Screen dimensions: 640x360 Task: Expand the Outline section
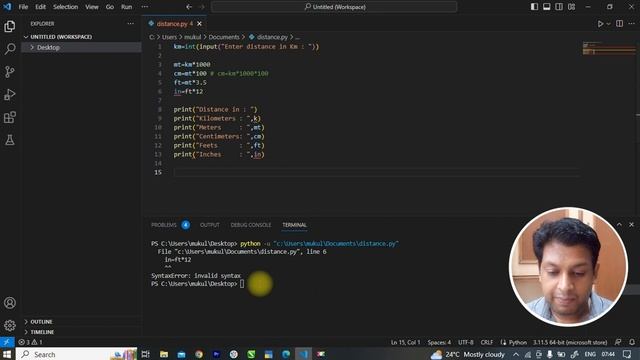(x=81, y=322)
